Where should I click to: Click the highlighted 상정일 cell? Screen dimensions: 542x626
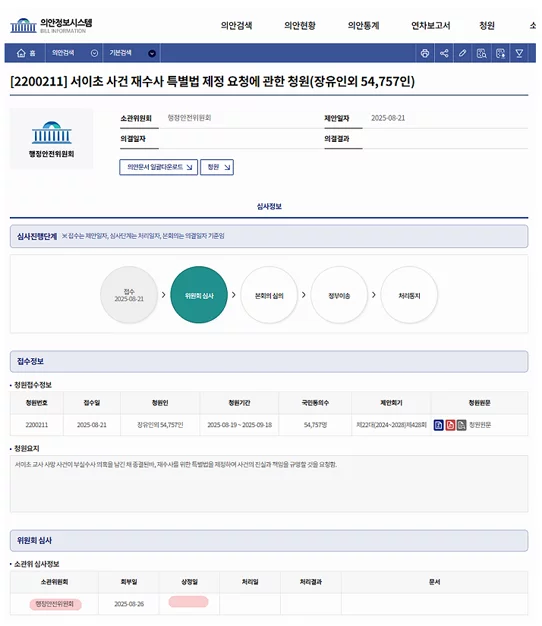[x=188, y=602]
